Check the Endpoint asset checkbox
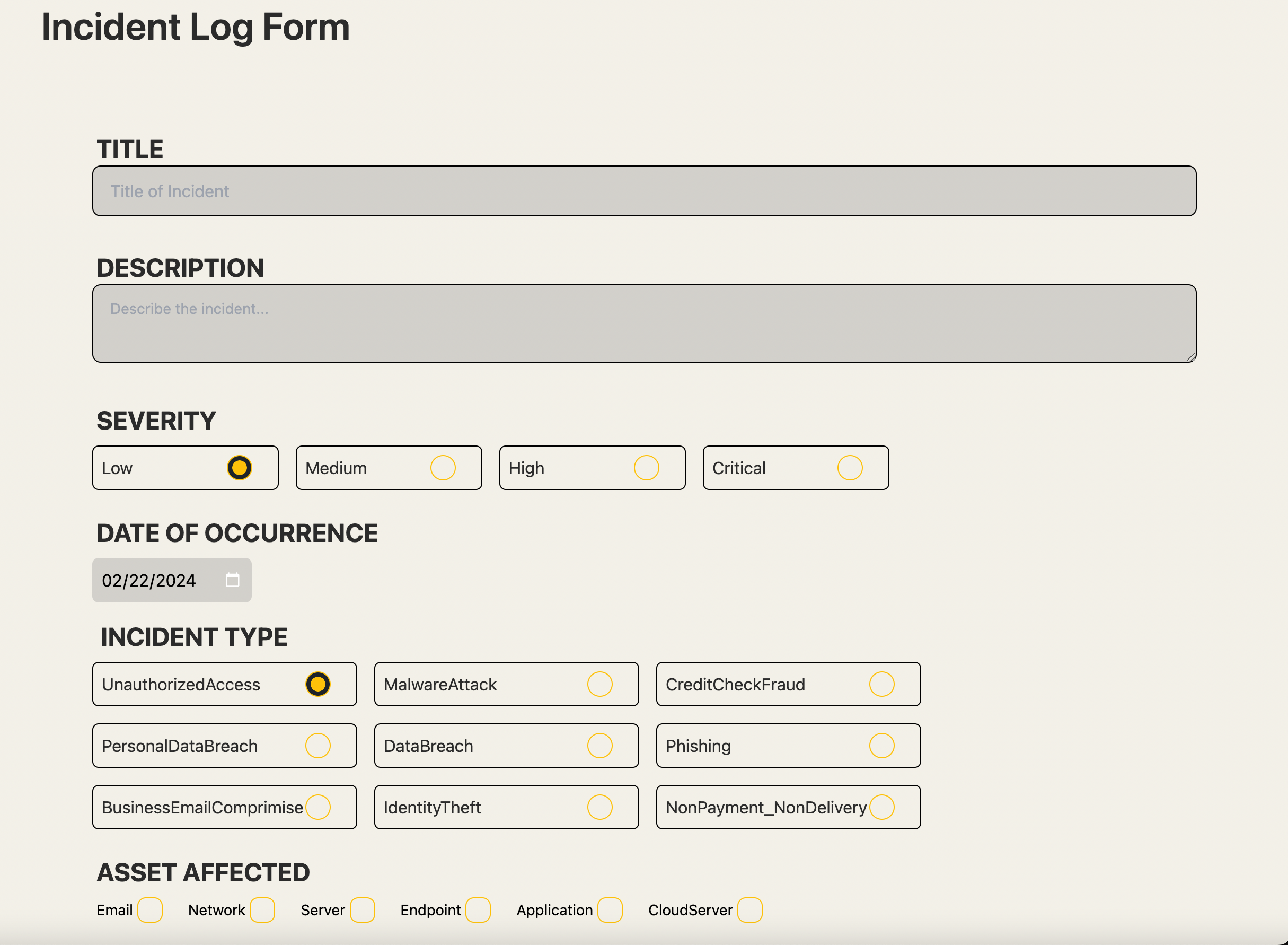The height and width of the screenshot is (945, 1288). (x=478, y=910)
